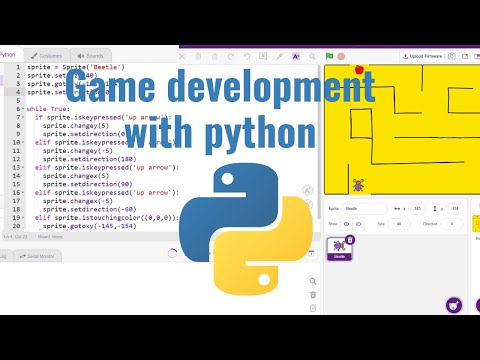Copy terminal output using the page icon
Image resolution: width=480 pixels, height=360 pixels.
tap(313, 308)
